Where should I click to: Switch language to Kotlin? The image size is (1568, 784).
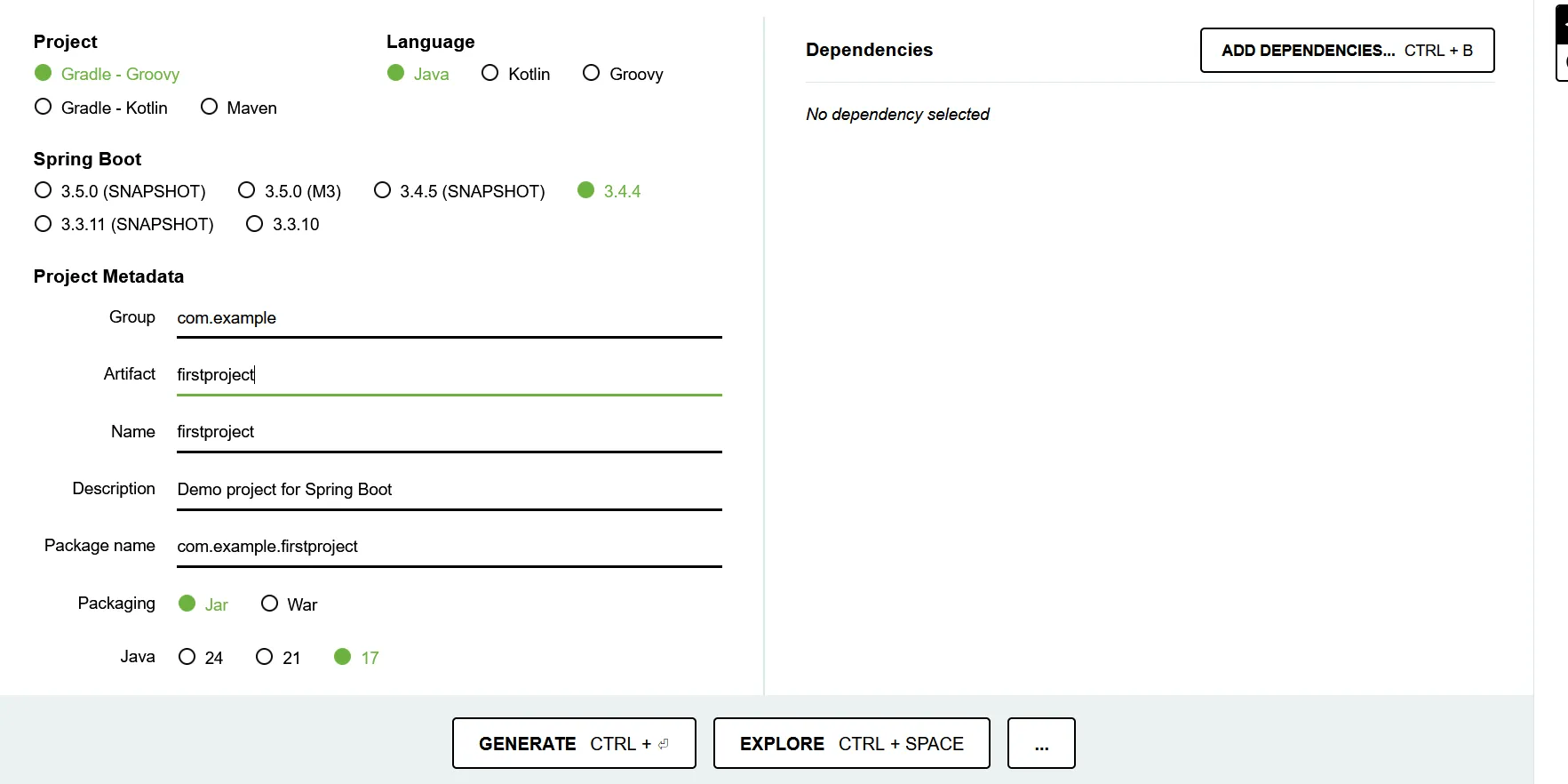pos(515,74)
